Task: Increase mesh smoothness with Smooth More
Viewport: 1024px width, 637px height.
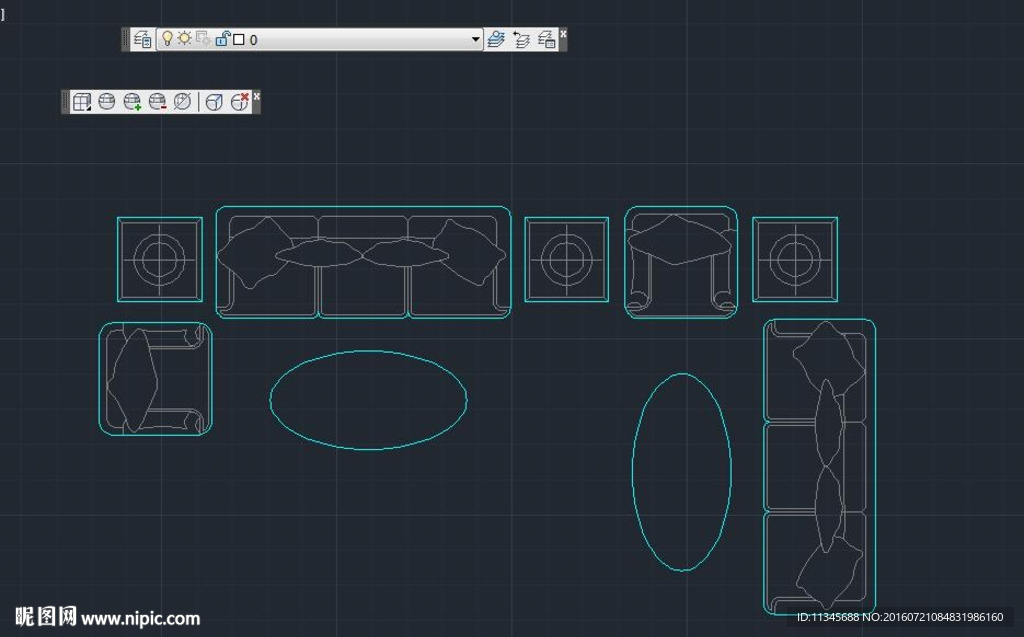Action: click(x=132, y=101)
